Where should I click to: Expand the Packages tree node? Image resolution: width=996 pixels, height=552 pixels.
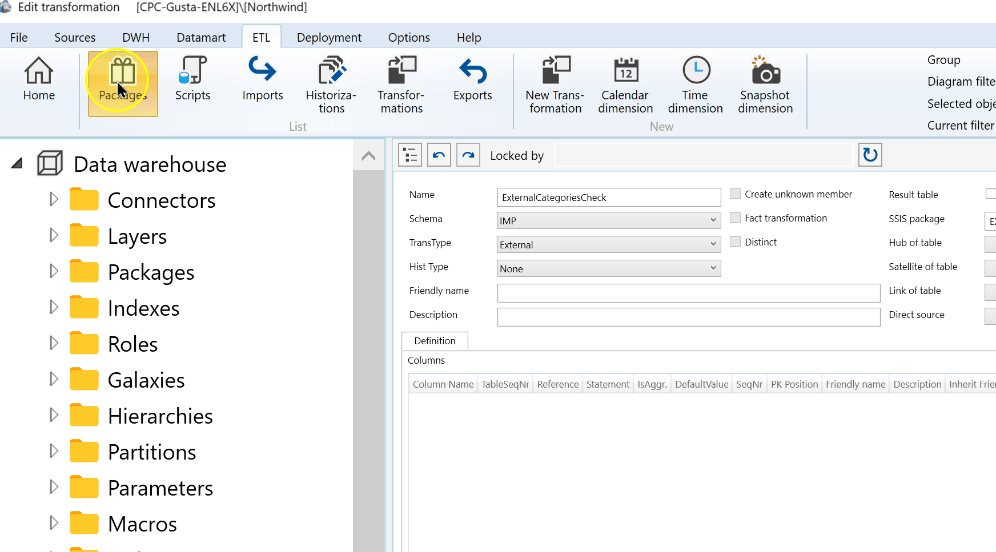point(54,271)
